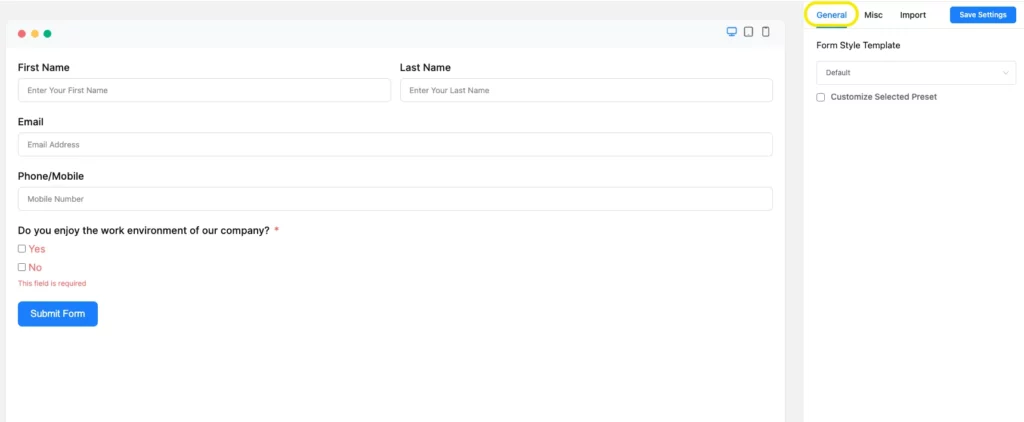Switch to the Import tab
This screenshot has height=422, width=1024.
[x=912, y=14]
